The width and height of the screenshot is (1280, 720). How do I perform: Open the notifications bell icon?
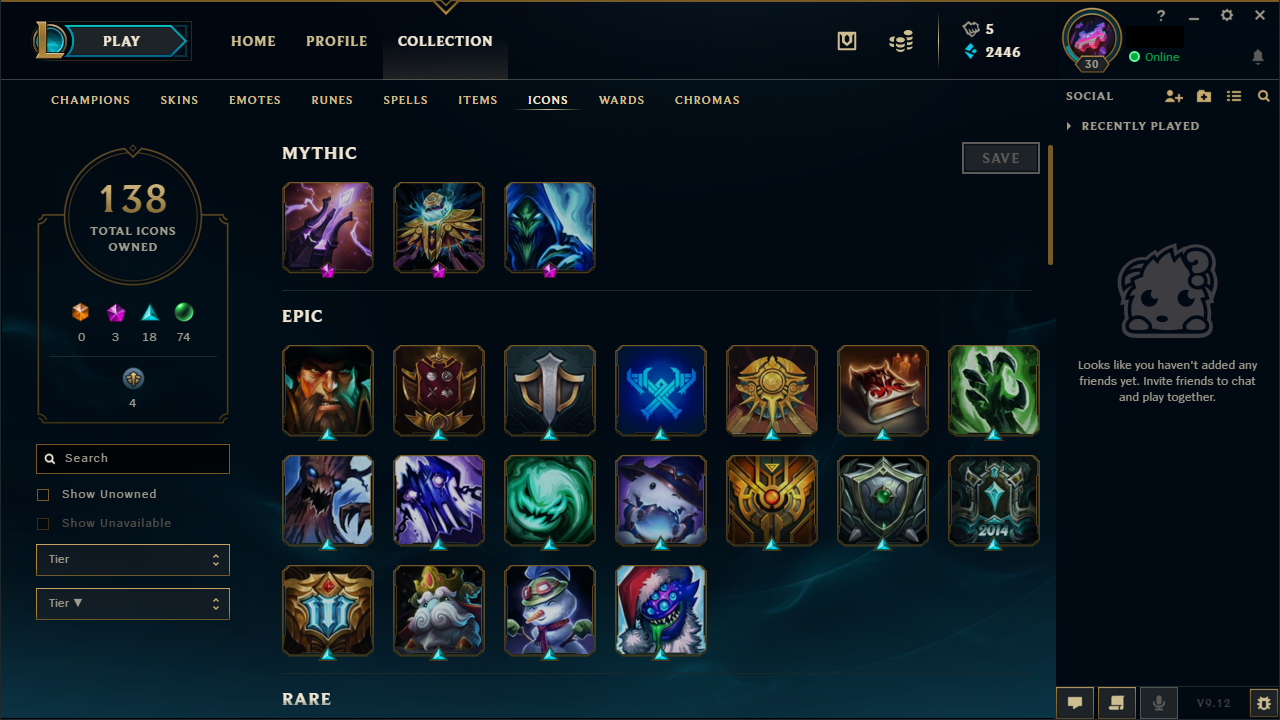[x=1258, y=57]
